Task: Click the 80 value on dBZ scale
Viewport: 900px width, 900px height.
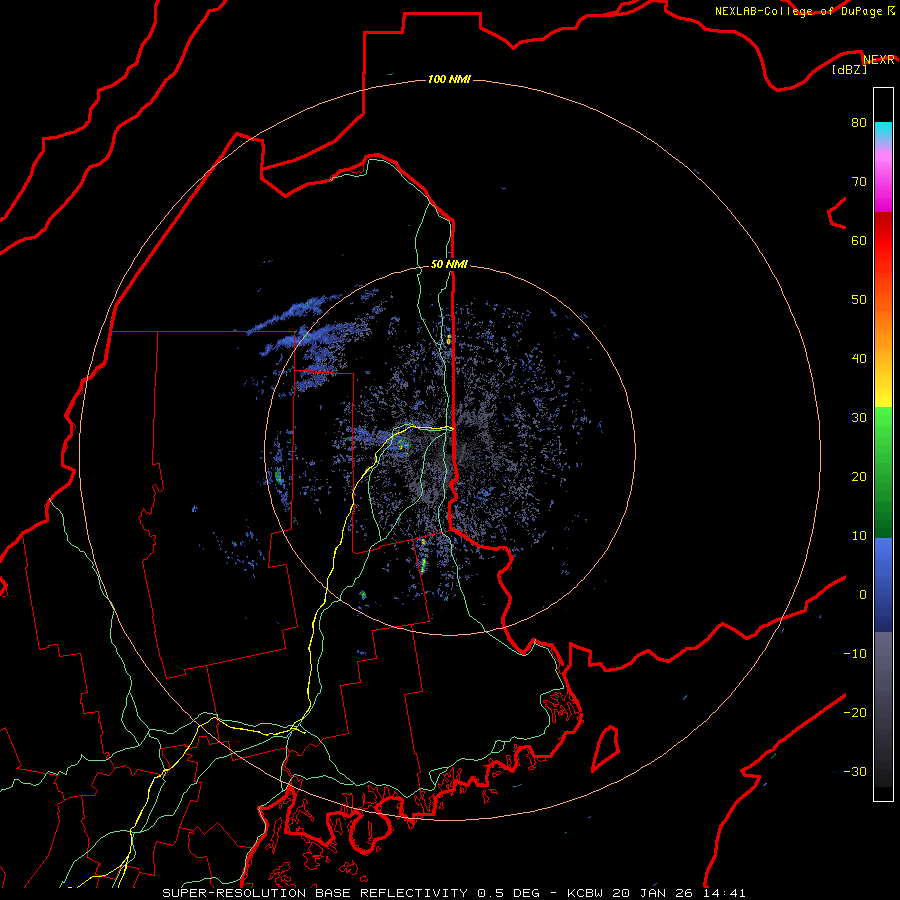Action: 859,122
